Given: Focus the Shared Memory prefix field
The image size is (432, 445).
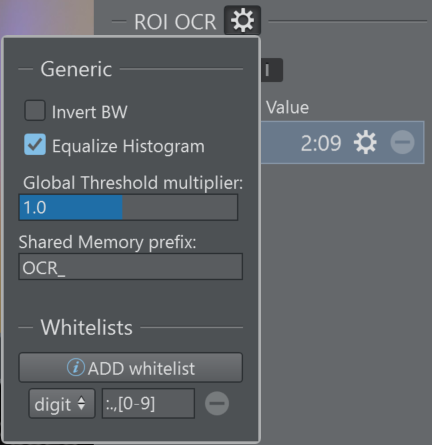Looking at the screenshot, I should tap(131, 267).
